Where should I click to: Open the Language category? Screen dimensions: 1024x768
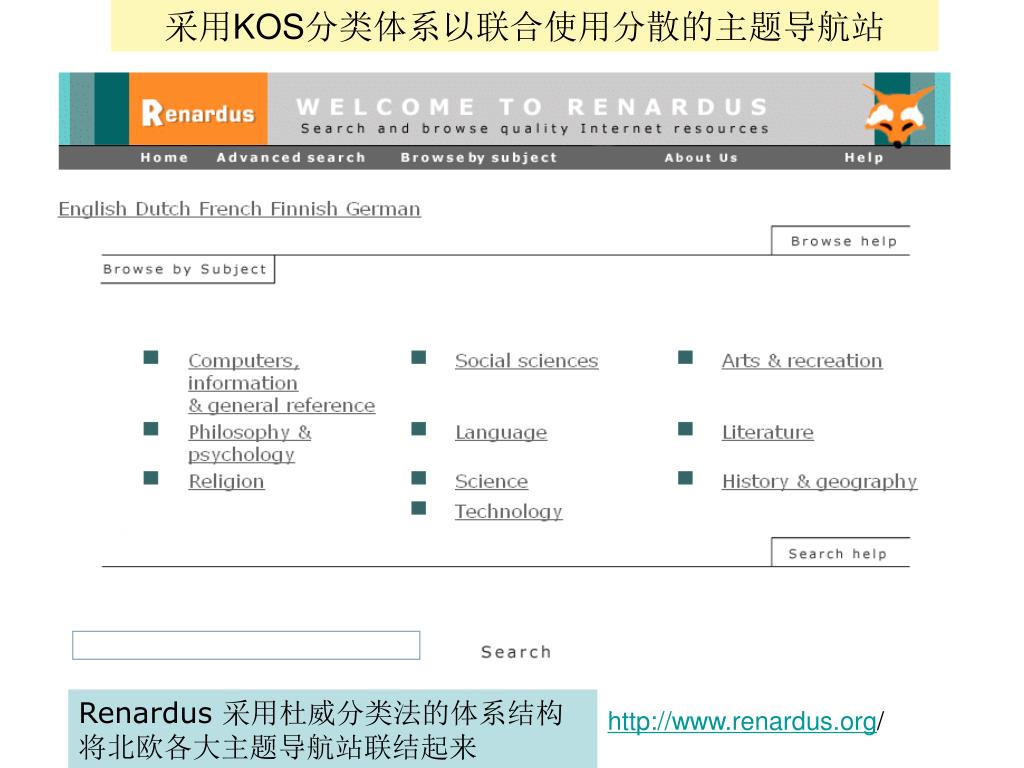(501, 432)
